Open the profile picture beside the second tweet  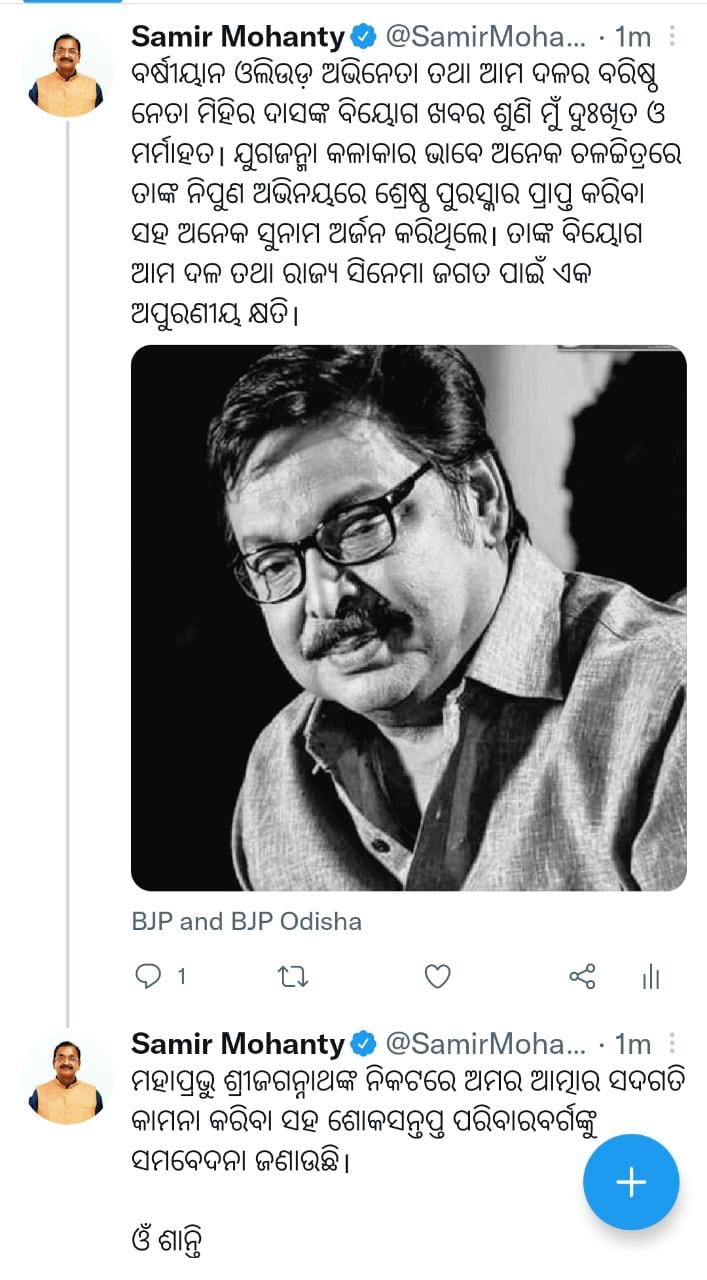tap(68, 1082)
